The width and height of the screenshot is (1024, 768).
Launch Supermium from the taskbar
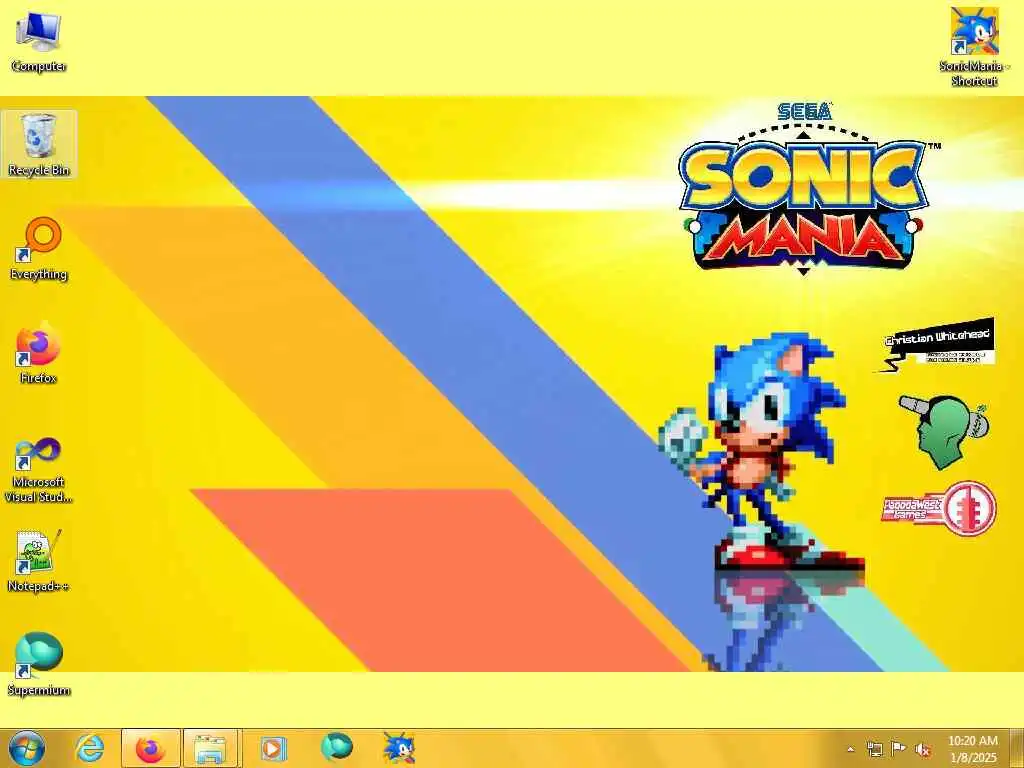coord(336,748)
